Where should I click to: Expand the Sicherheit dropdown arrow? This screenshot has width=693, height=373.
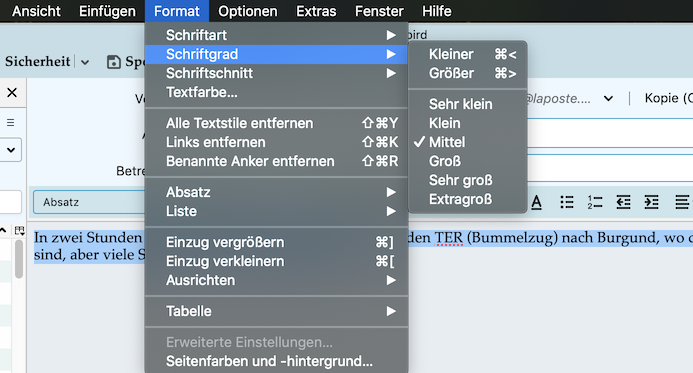point(85,62)
